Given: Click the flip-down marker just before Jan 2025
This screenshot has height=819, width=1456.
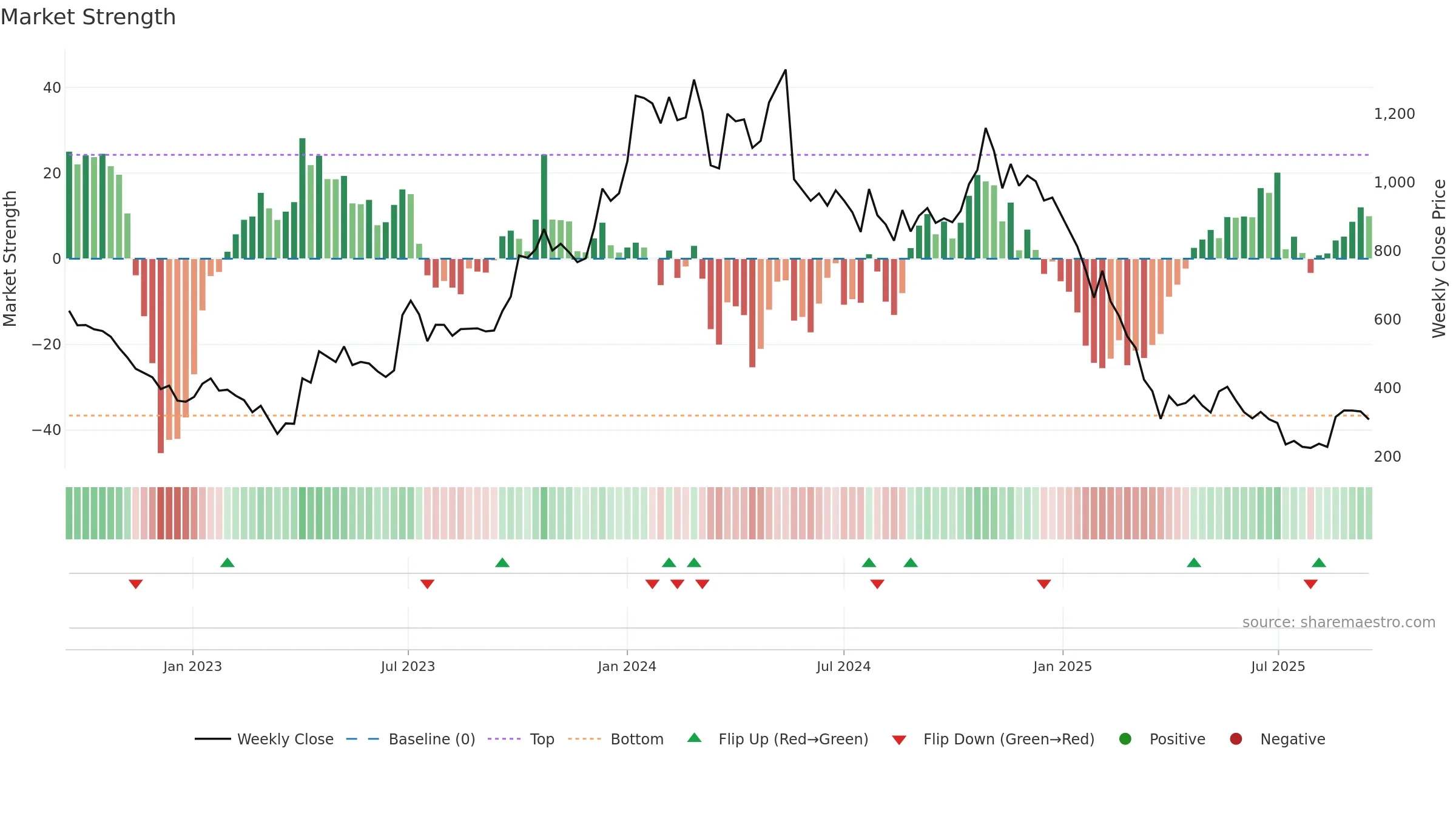Looking at the screenshot, I should (1044, 584).
